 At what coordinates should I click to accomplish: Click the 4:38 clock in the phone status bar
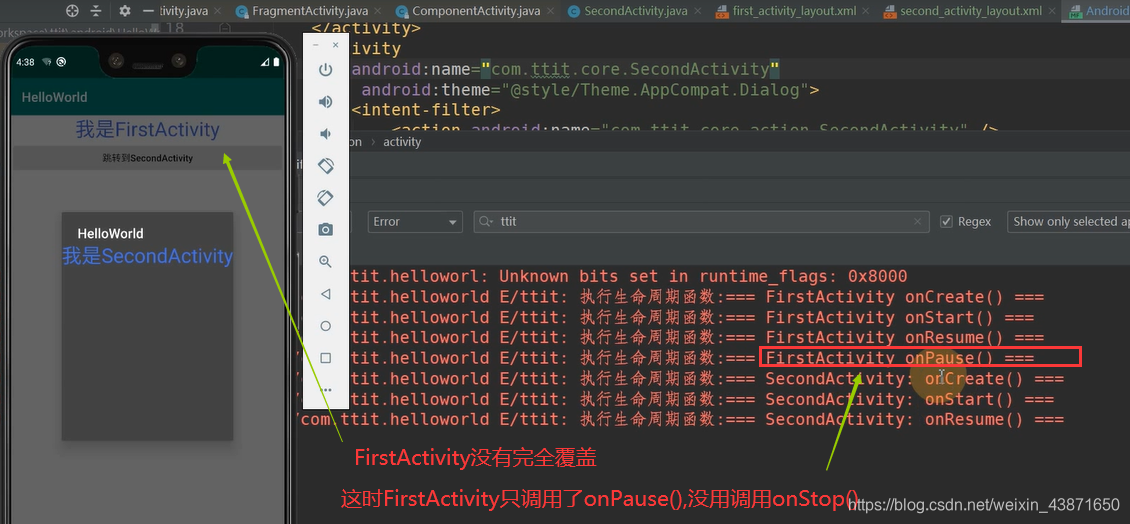coord(25,62)
